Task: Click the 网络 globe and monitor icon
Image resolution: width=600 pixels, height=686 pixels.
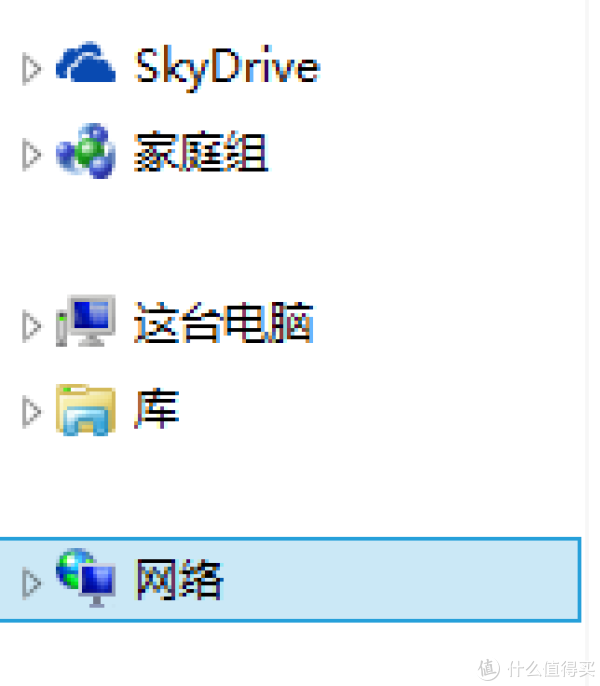Action: point(86,578)
